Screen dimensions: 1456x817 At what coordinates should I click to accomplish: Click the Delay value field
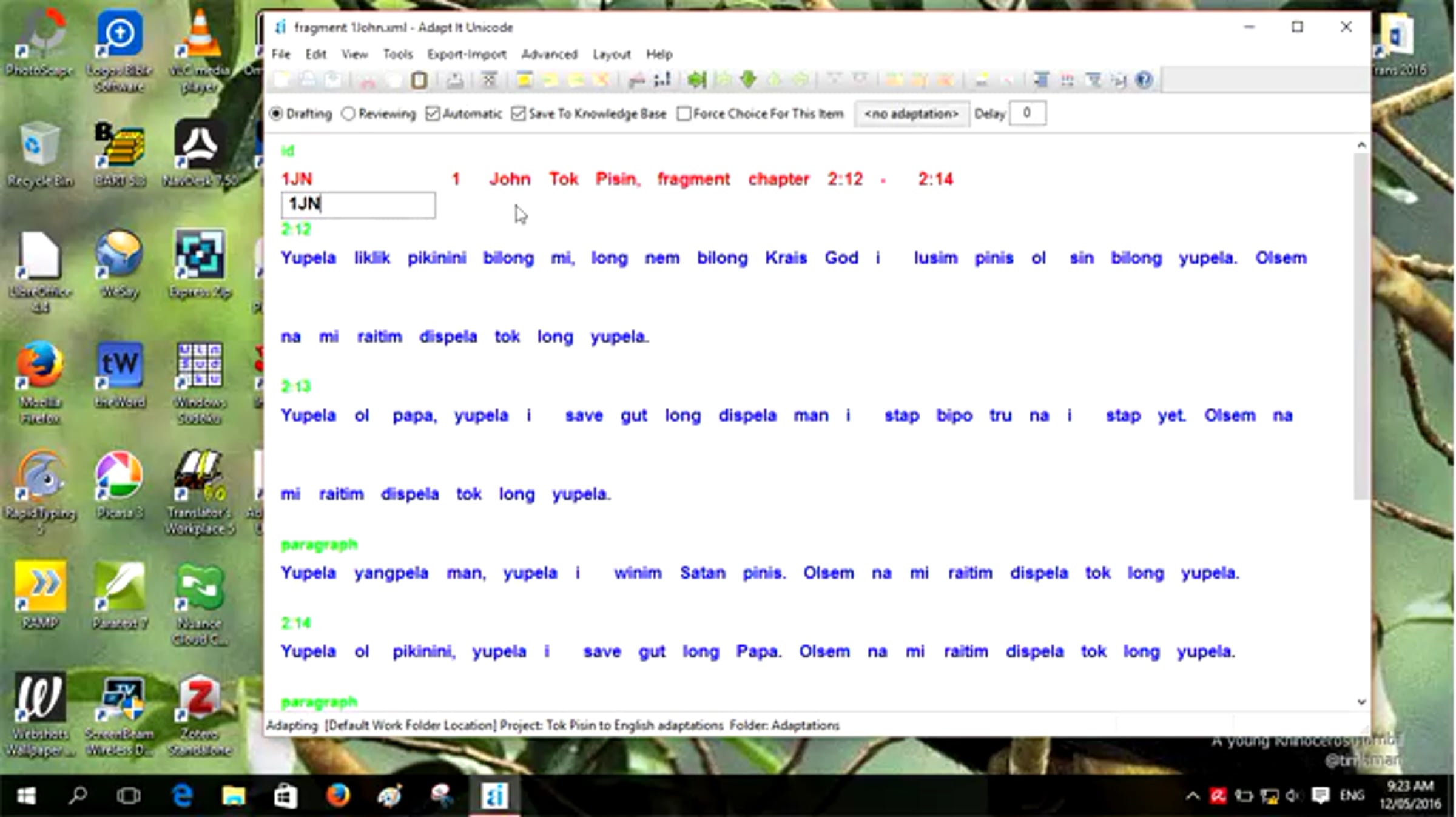[x=1027, y=113]
